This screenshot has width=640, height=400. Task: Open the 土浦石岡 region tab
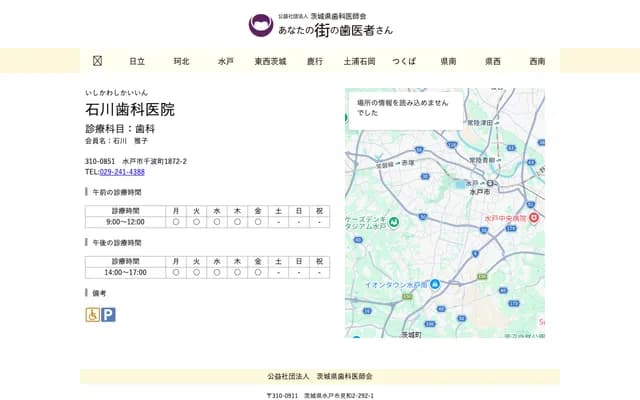point(359,61)
